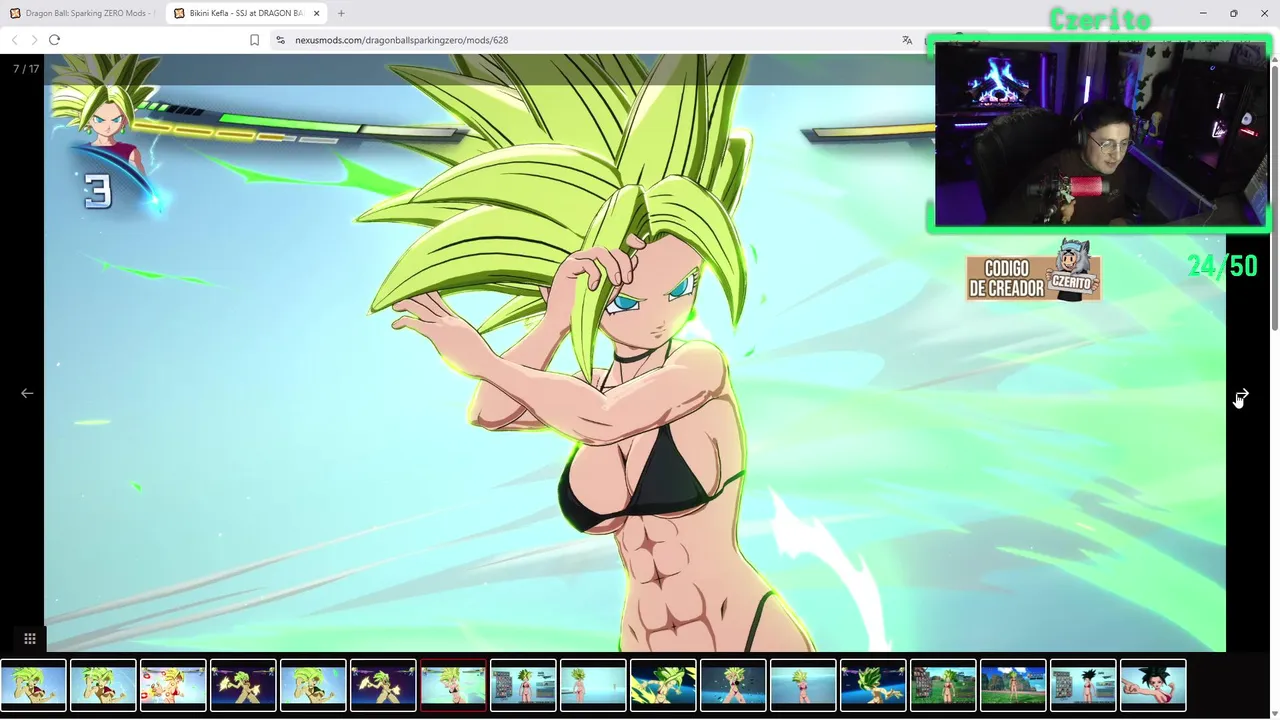Viewport: 1280px width, 720px height.
Task: Select the Bikini Kefla - SSJ tab
Action: tap(247, 13)
